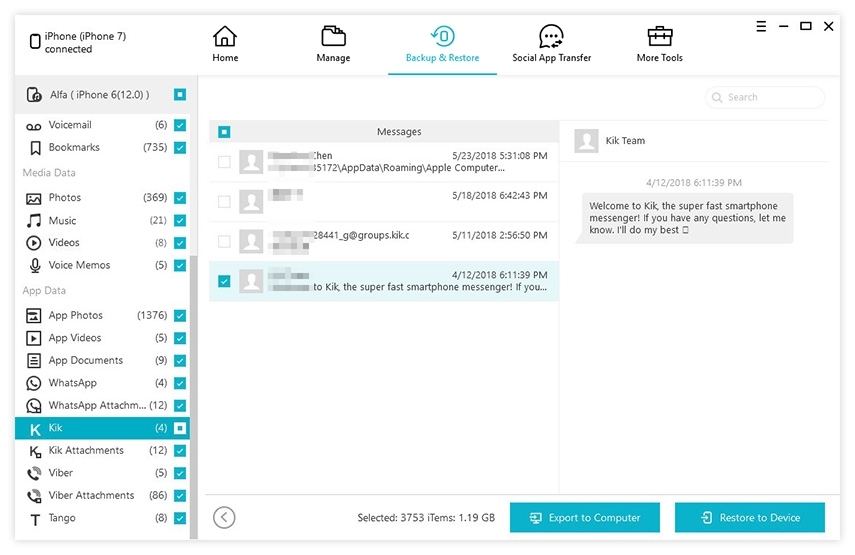855x555 pixels.
Task: Click the Kik Team avatar icon
Action: [586, 141]
